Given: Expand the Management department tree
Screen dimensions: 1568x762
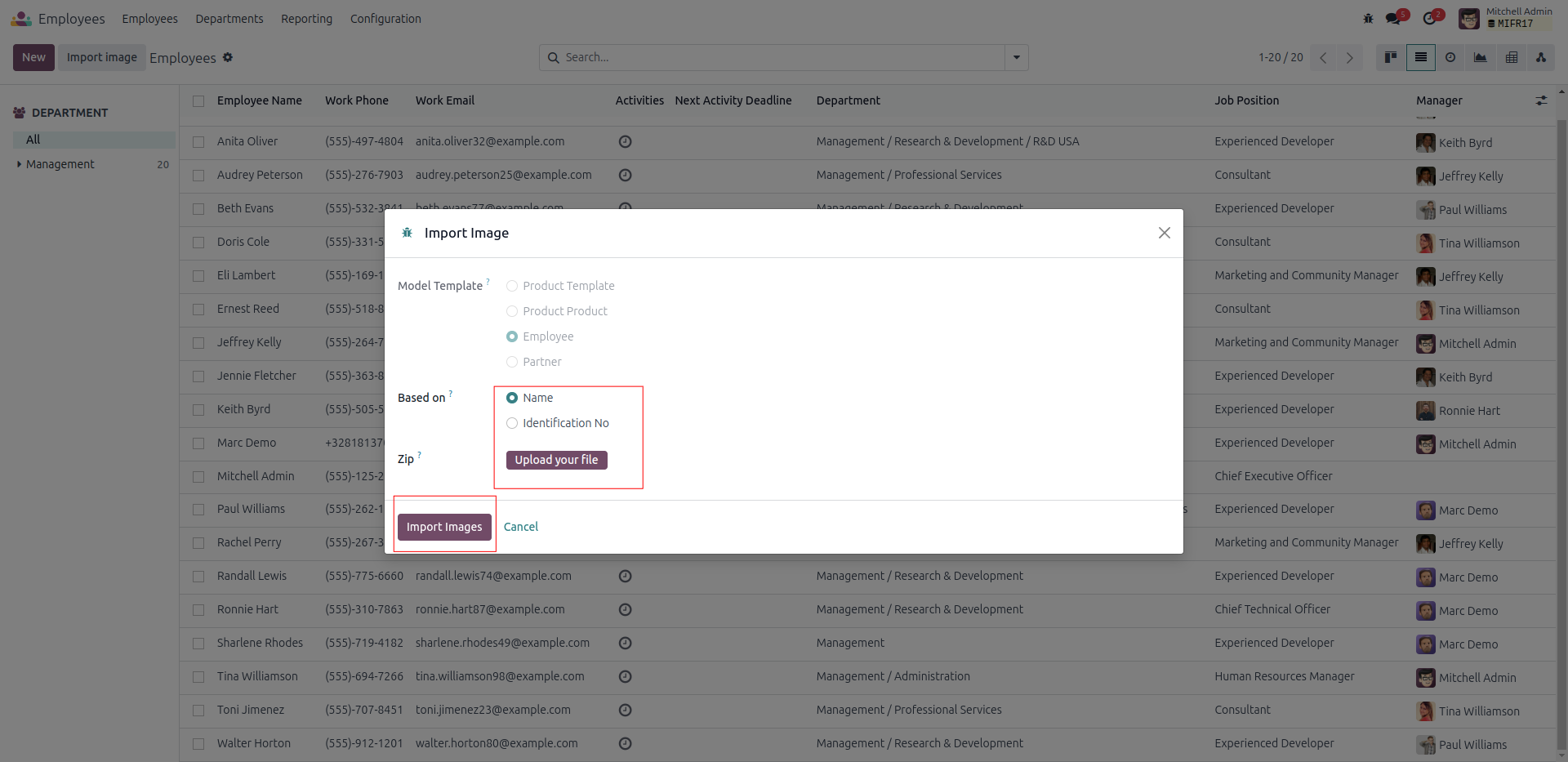Looking at the screenshot, I should pyautogui.click(x=20, y=164).
